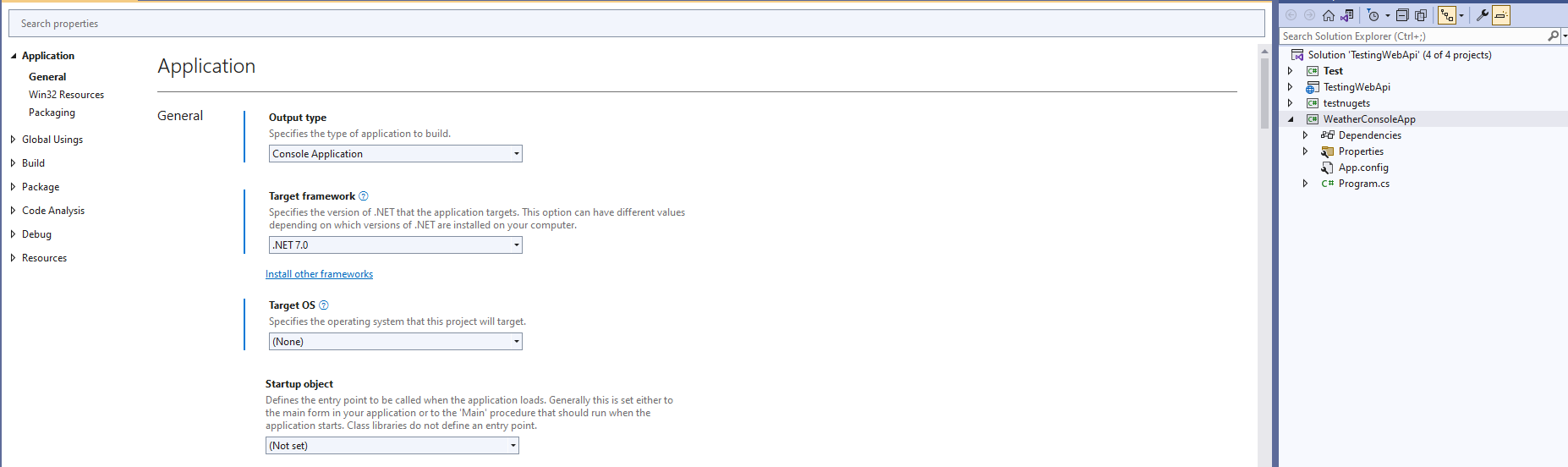Click the Show All Files icon
Viewport: 1568px width, 467px height.
pyautogui.click(x=1421, y=15)
